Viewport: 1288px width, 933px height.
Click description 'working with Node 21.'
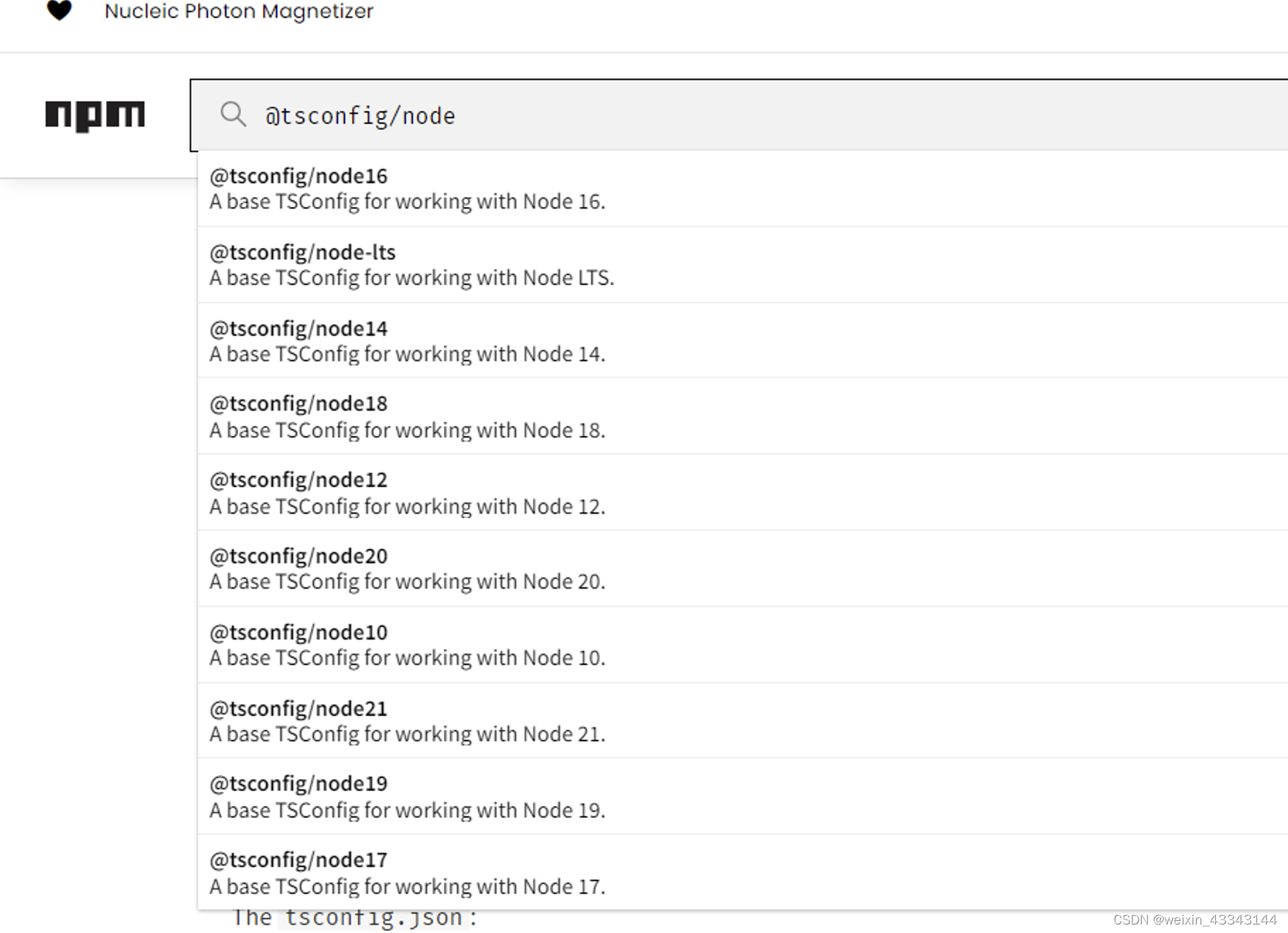(500, 734)
